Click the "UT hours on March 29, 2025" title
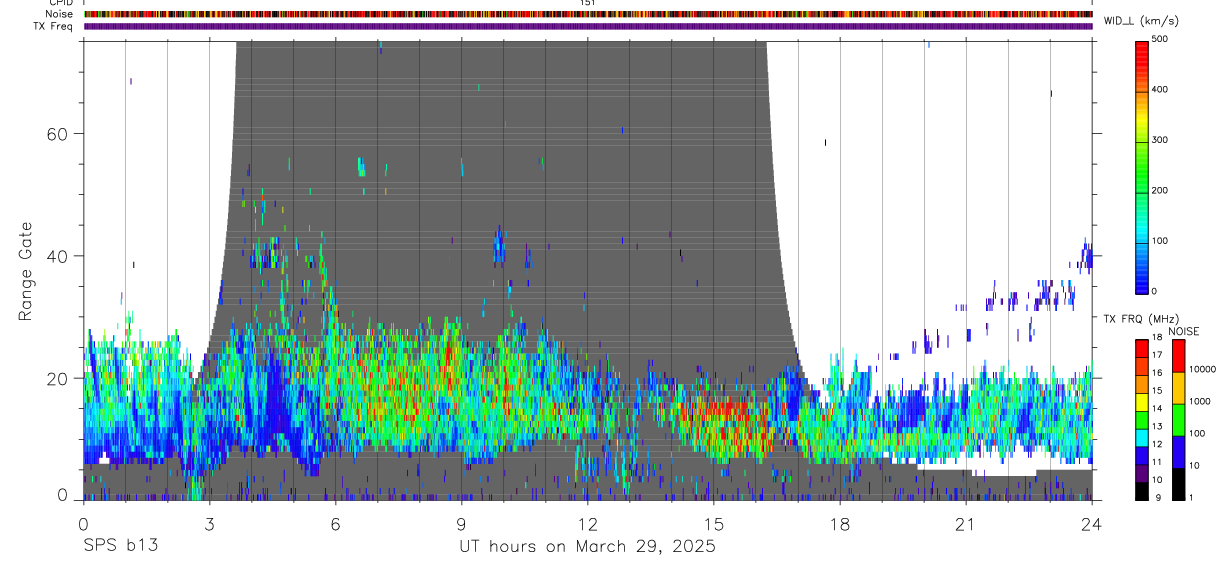The image size is (1228, 567). click(x=587, y=546)
